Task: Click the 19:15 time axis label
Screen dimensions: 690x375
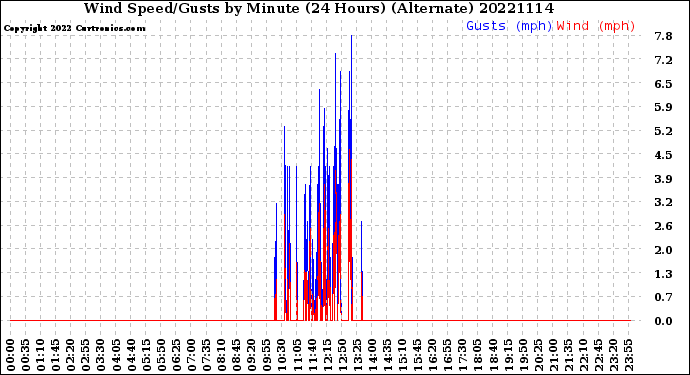Action: pos(509,355)
